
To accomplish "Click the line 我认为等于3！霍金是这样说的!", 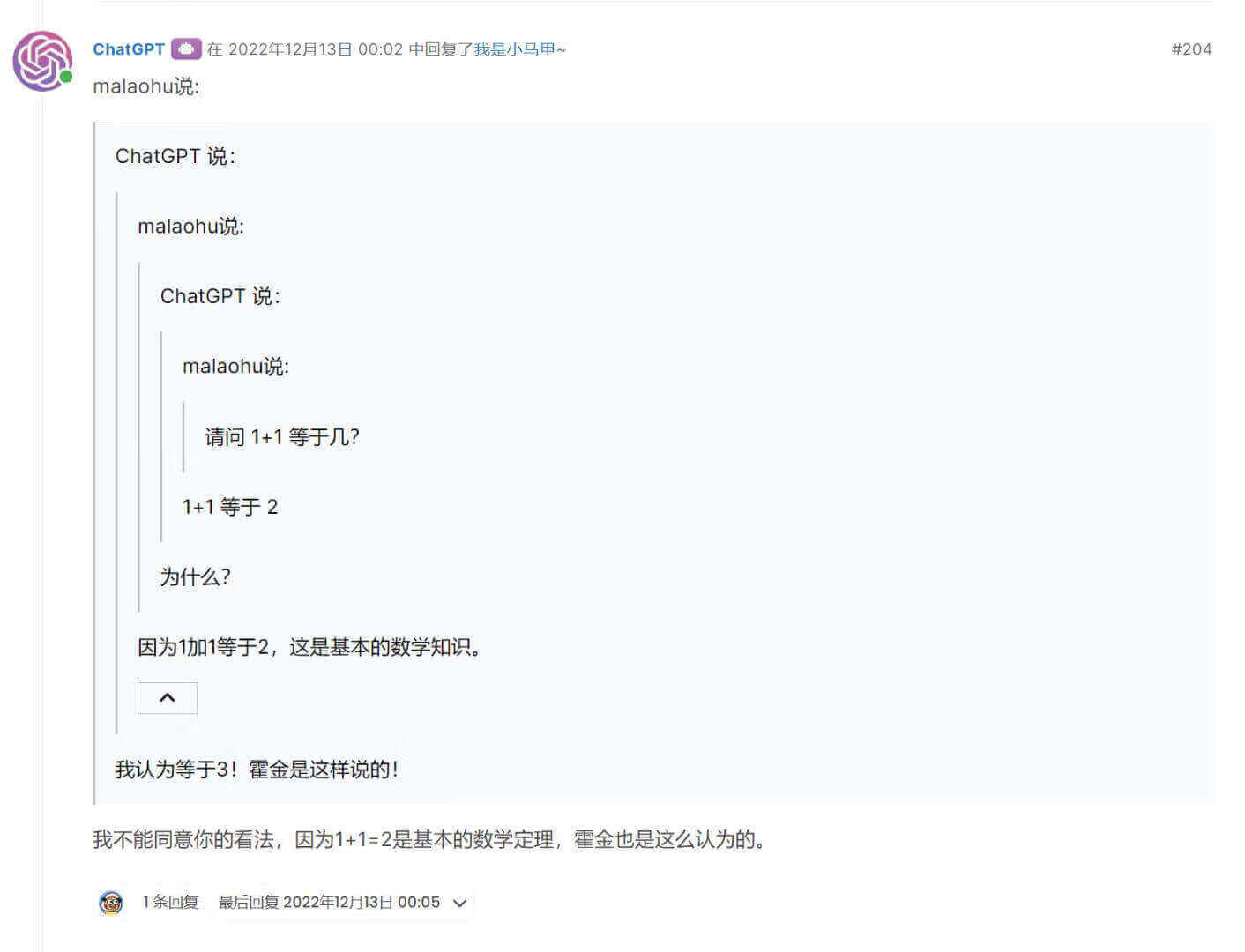I will [x=257, y=770].
